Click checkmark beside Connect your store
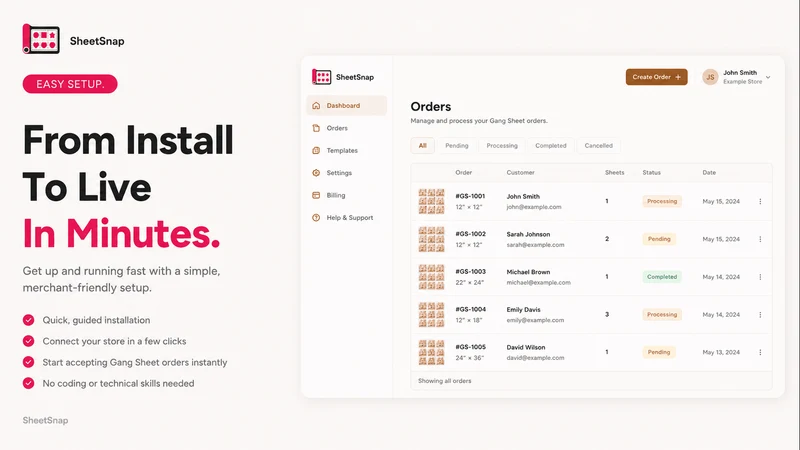Viewport: 800px width, 450px height. 29,341
